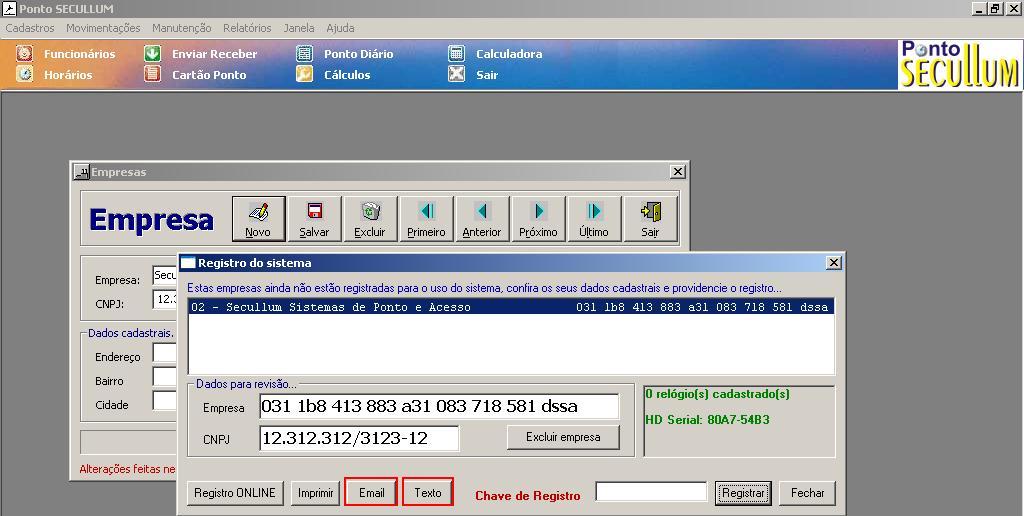Viewport: 1024px width, 516px height.
Task: Close Registro do sistema dialog
Action: point(834,263)
